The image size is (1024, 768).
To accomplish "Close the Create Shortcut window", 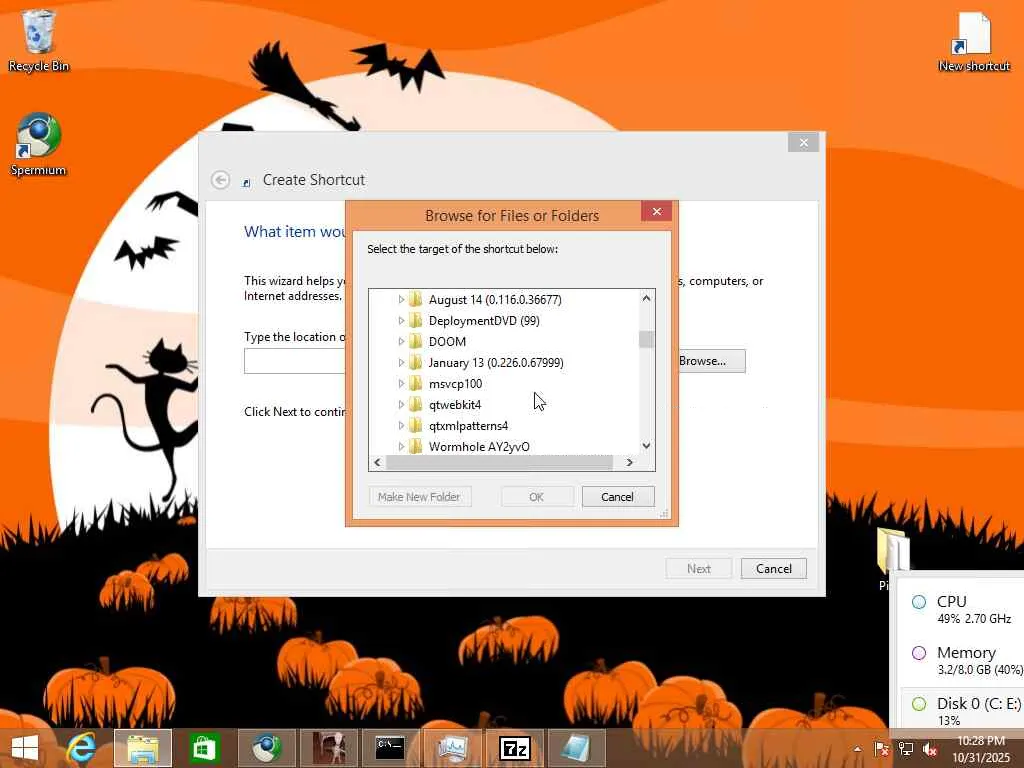I will pyautogui.click(x=803, y=142).
